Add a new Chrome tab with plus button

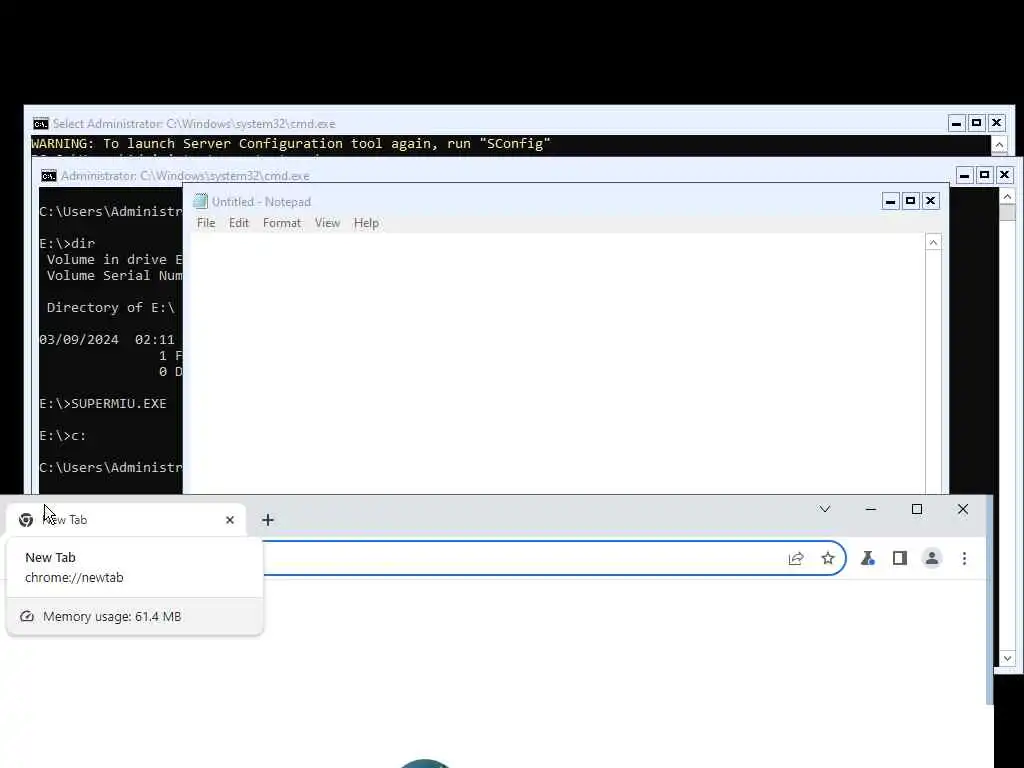[x=268, y=520]
